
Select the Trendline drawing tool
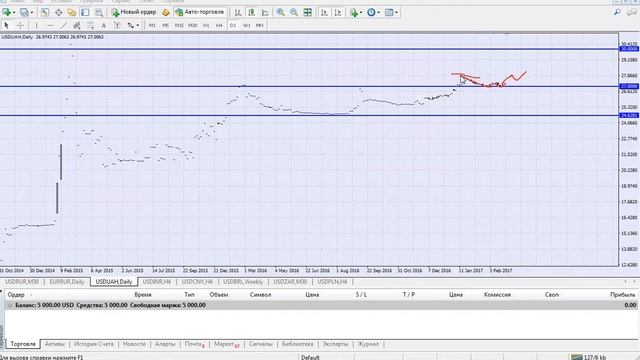coord(63,25)
